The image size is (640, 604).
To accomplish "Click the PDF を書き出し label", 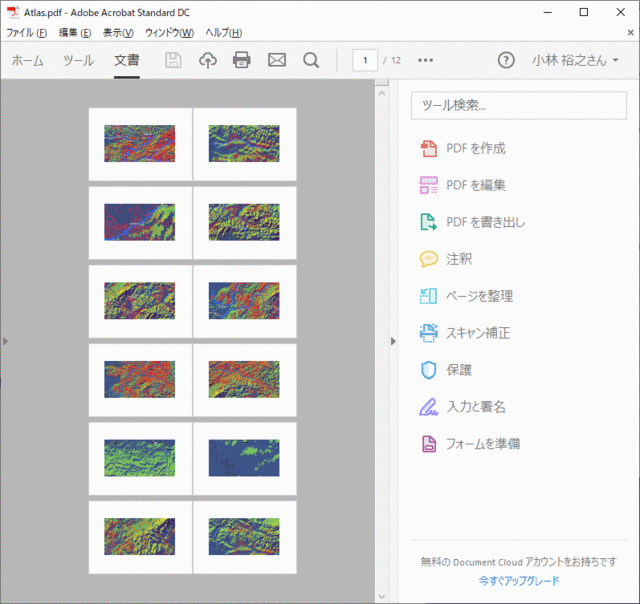I will (x=486, y=222).
